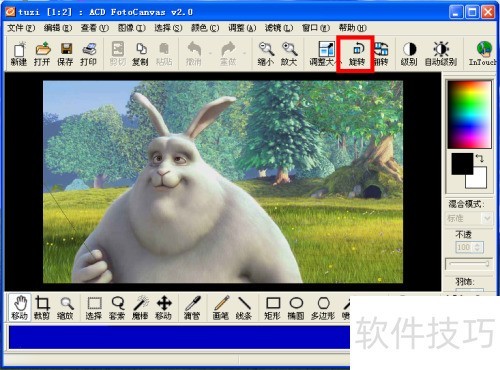
Task: Select the Rectangle shape tool (矩形)
Action: 273,308
